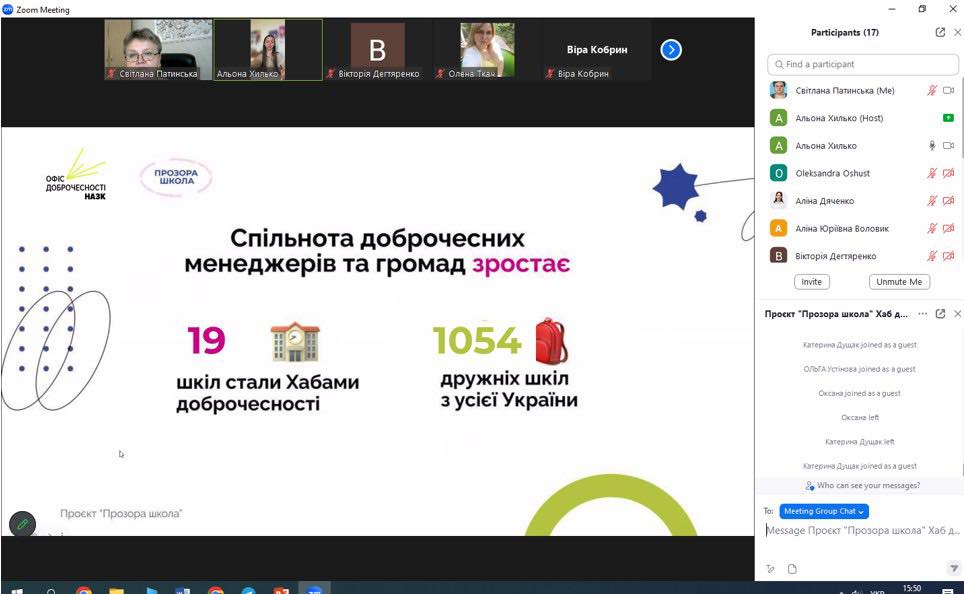964x594 pixels.
Task: Click the chat filter icon near the message box
Action: click(953, 569)
